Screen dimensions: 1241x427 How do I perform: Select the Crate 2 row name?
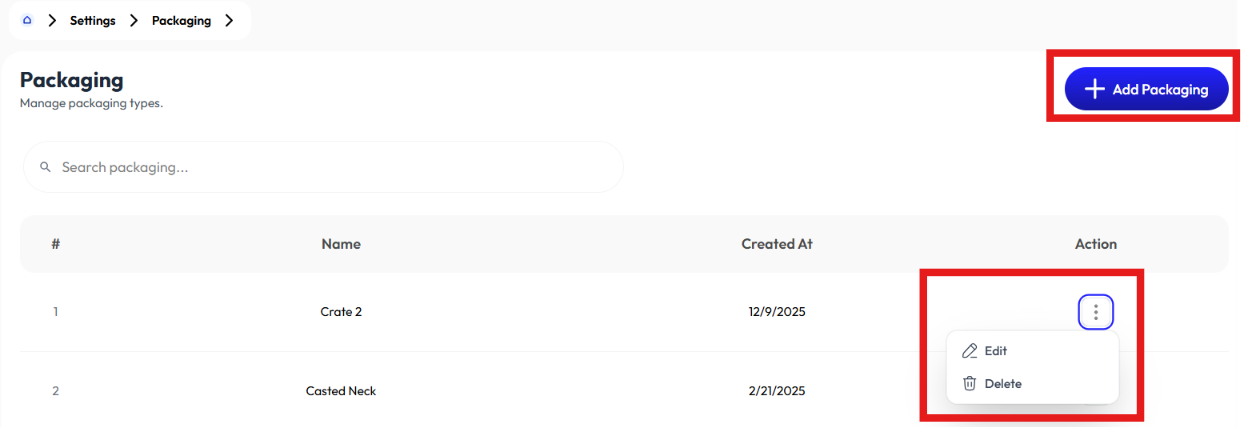pos(341,311)
